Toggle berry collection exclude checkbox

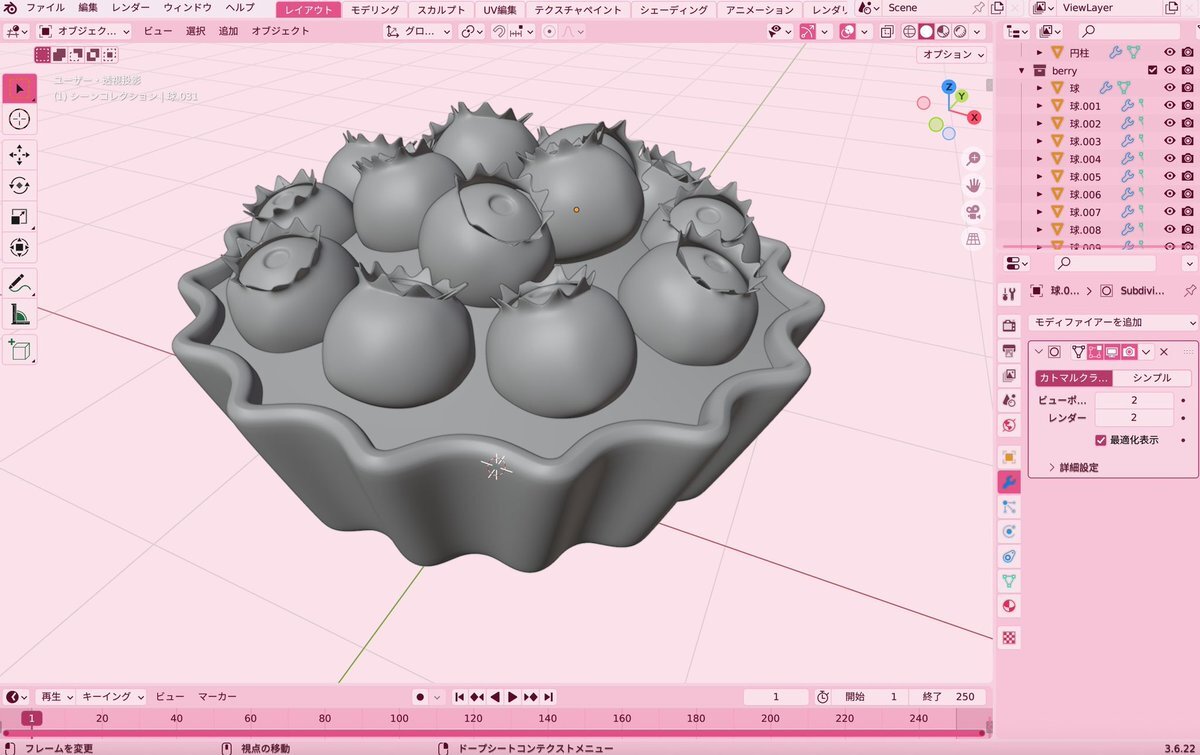1153,70
